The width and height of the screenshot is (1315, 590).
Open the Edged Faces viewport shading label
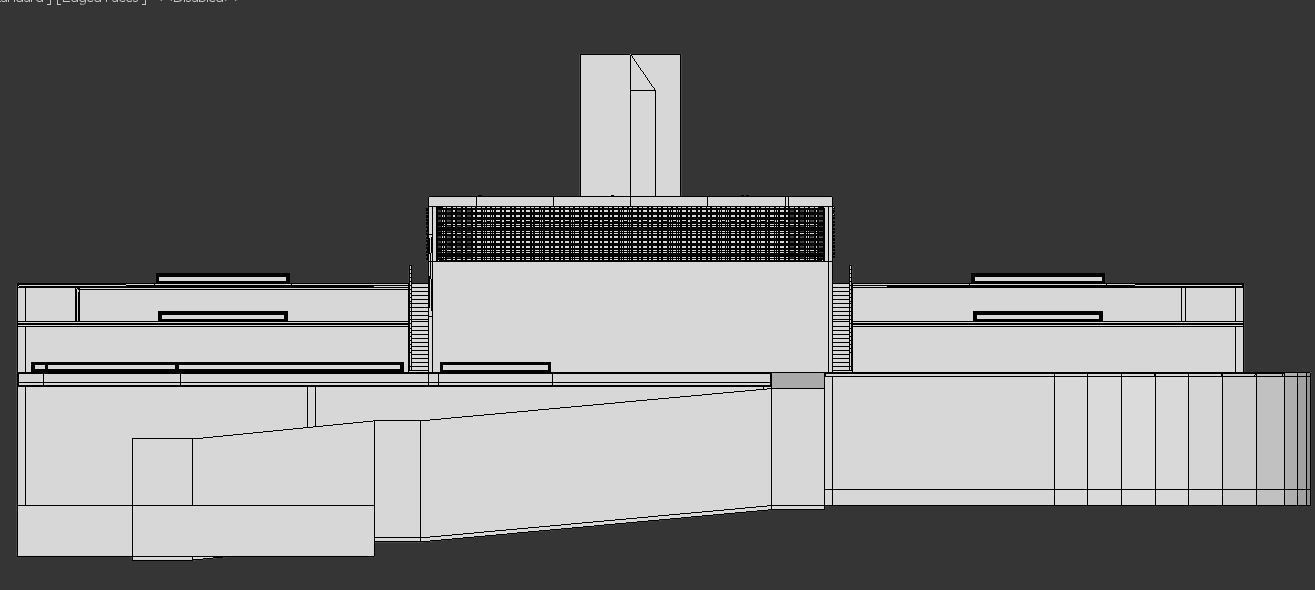pyautogui.click(x=101, y=2)
